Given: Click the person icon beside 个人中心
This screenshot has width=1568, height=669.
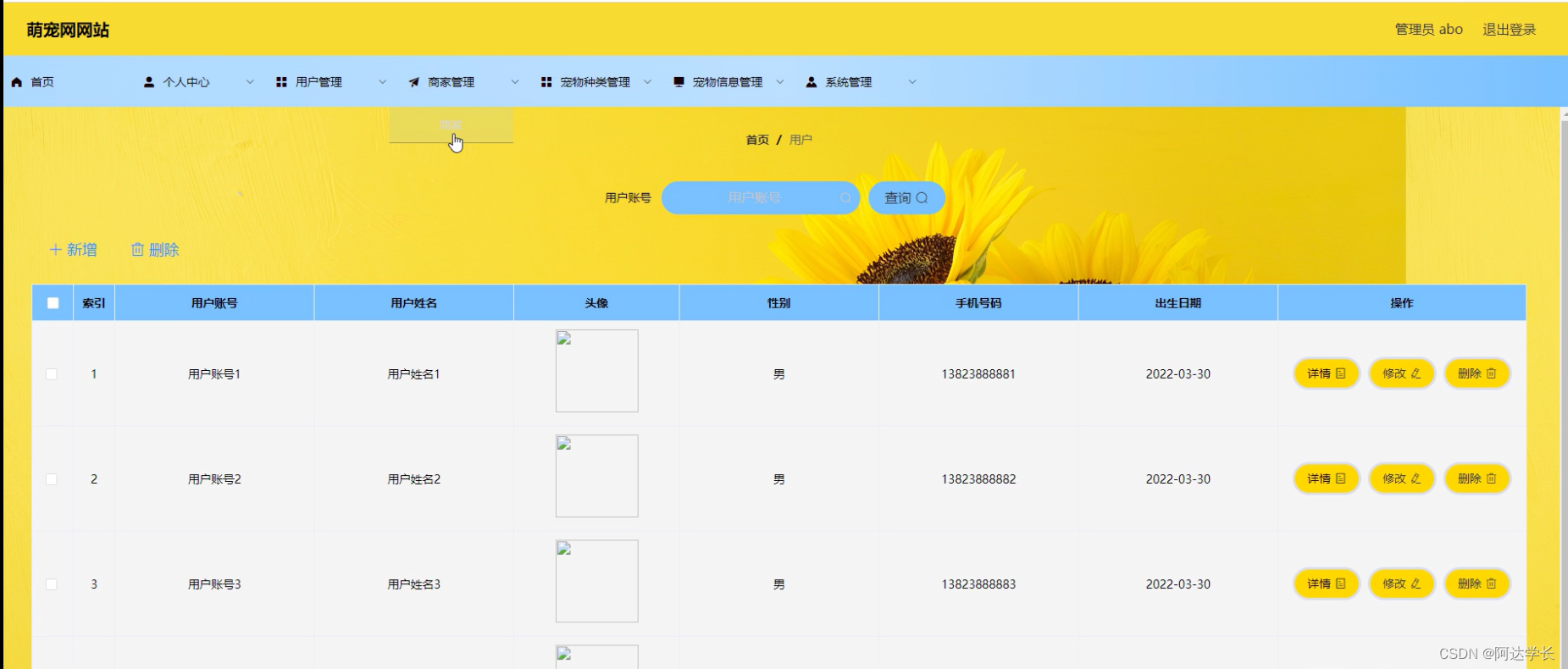Looking at the screenshot, I should click(x=149, y=82).
